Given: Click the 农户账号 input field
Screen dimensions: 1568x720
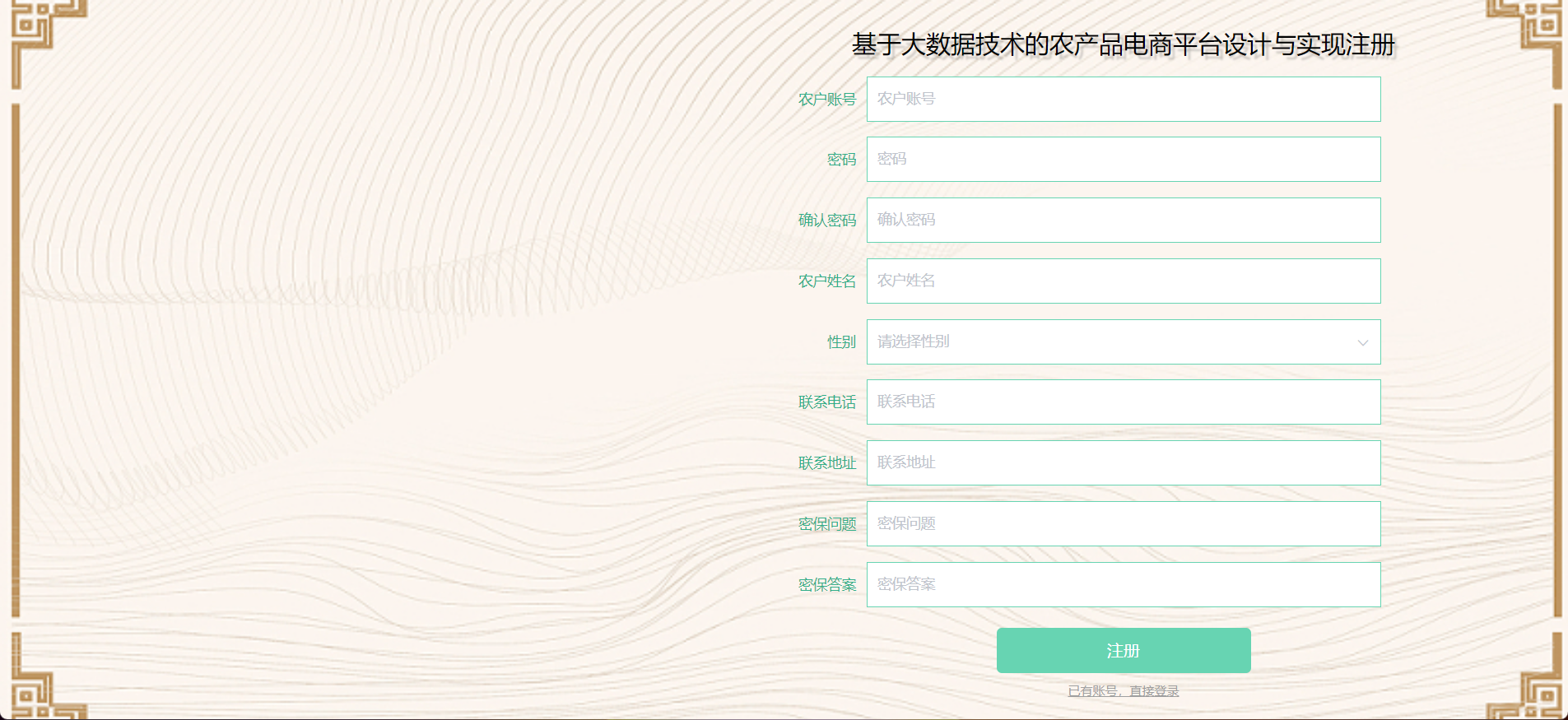Looking at the screenshot, I should pos(1124,99).
